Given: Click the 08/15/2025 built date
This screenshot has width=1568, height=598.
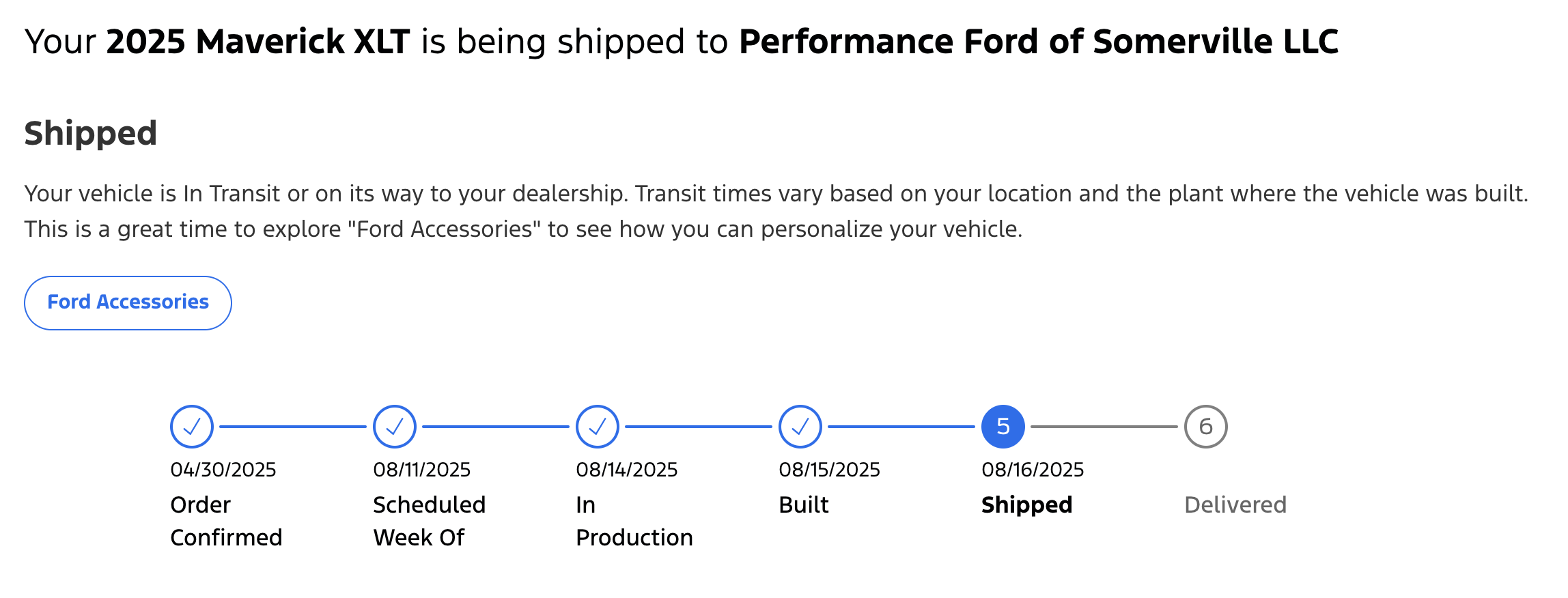Looking at the screenshot, I should pyautogui.click(x=829, y=470).
